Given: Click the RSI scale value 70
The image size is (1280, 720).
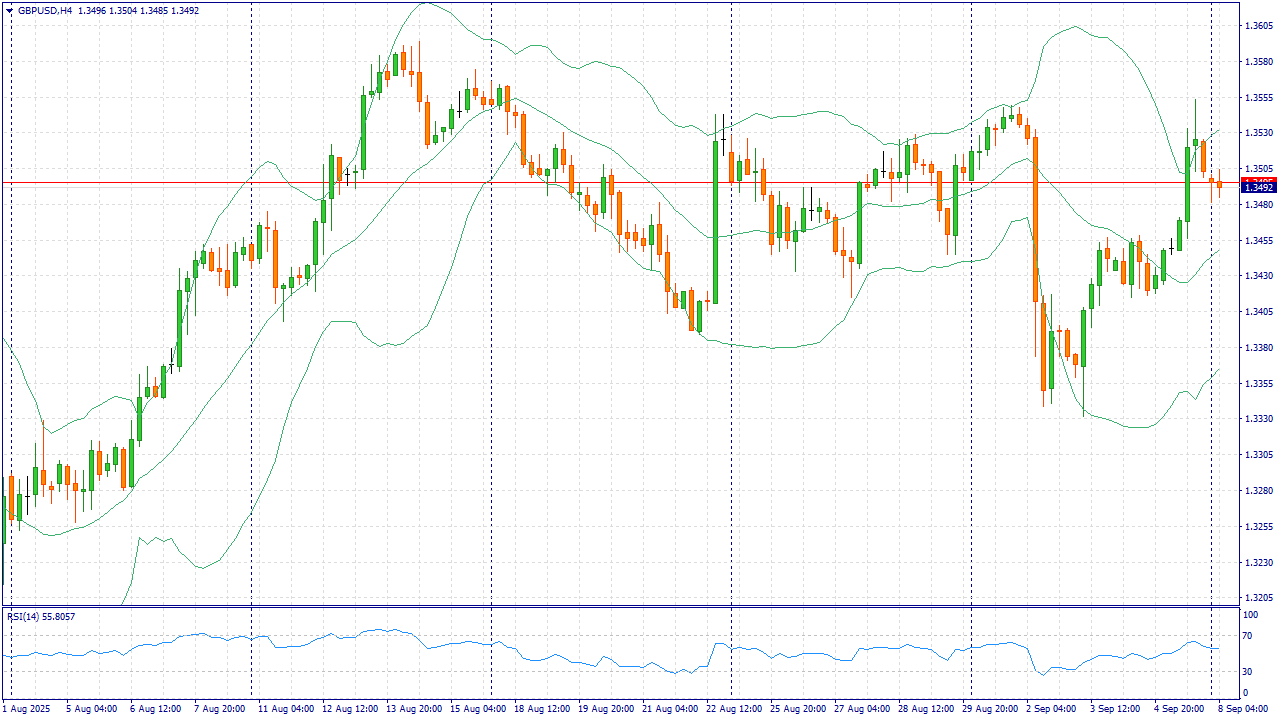Looking at the screenshot, I should [1247, 635].
